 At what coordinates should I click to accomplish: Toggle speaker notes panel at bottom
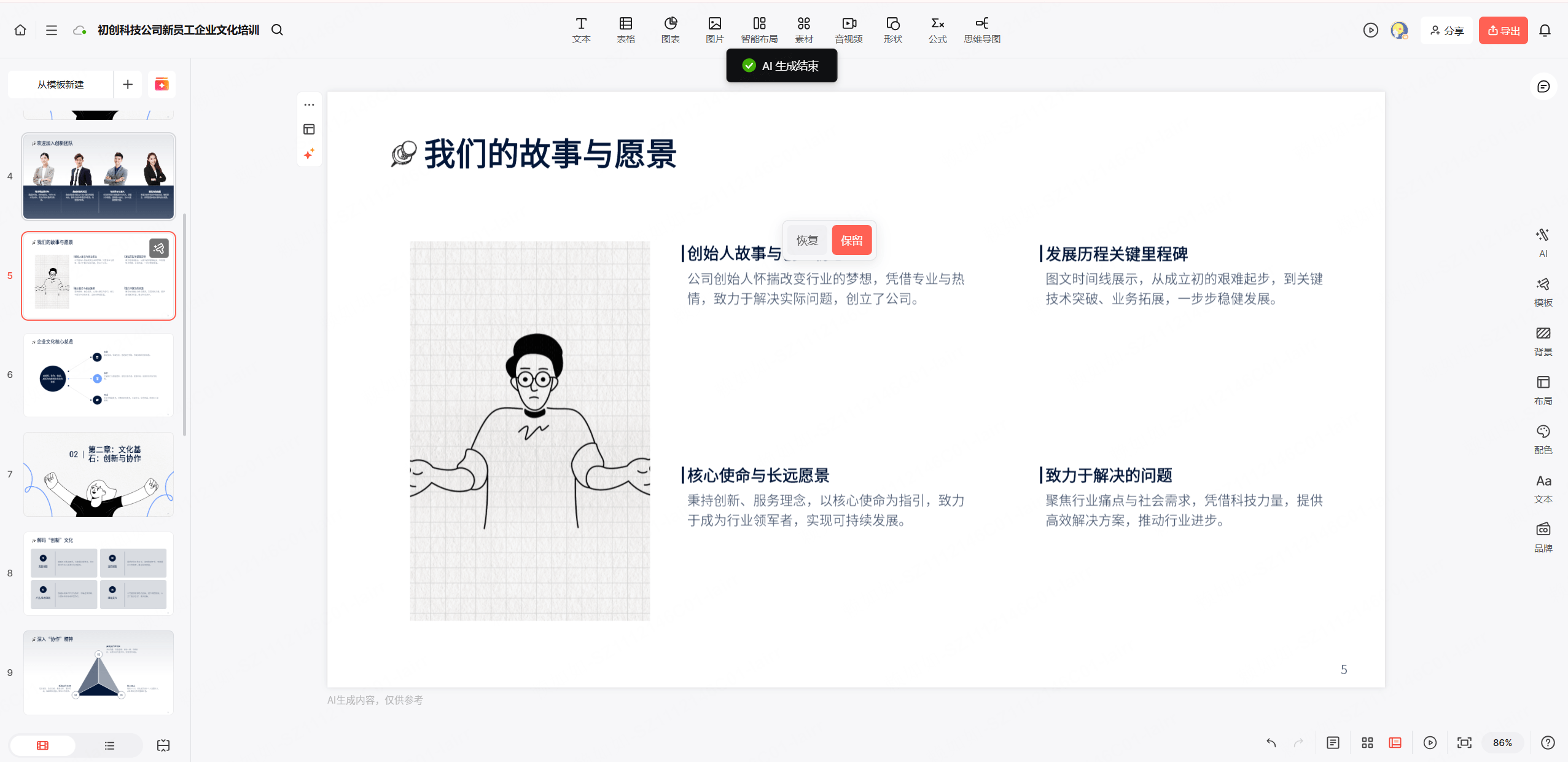(x=1332, y=742)
